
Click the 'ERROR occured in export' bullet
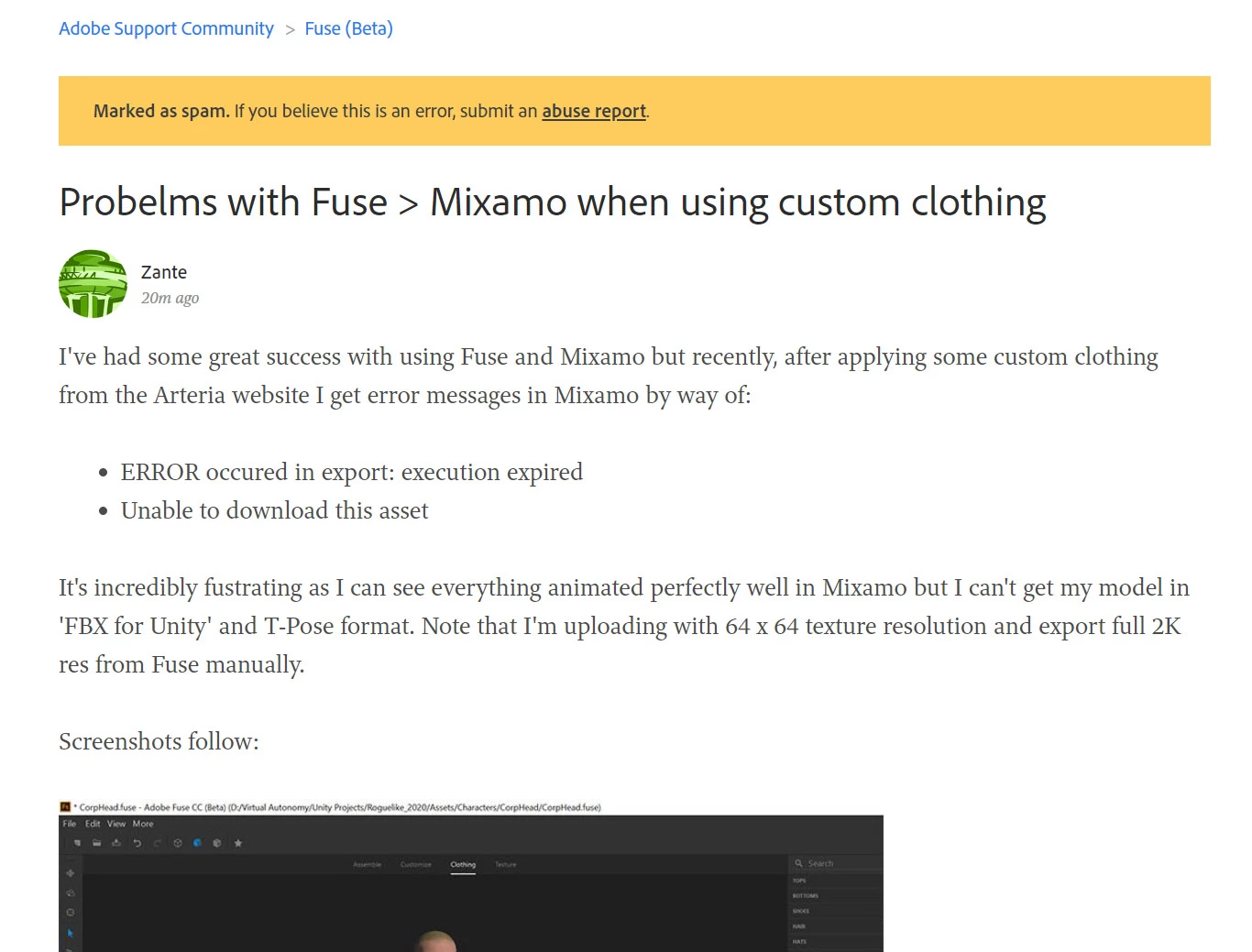(351, 472)
